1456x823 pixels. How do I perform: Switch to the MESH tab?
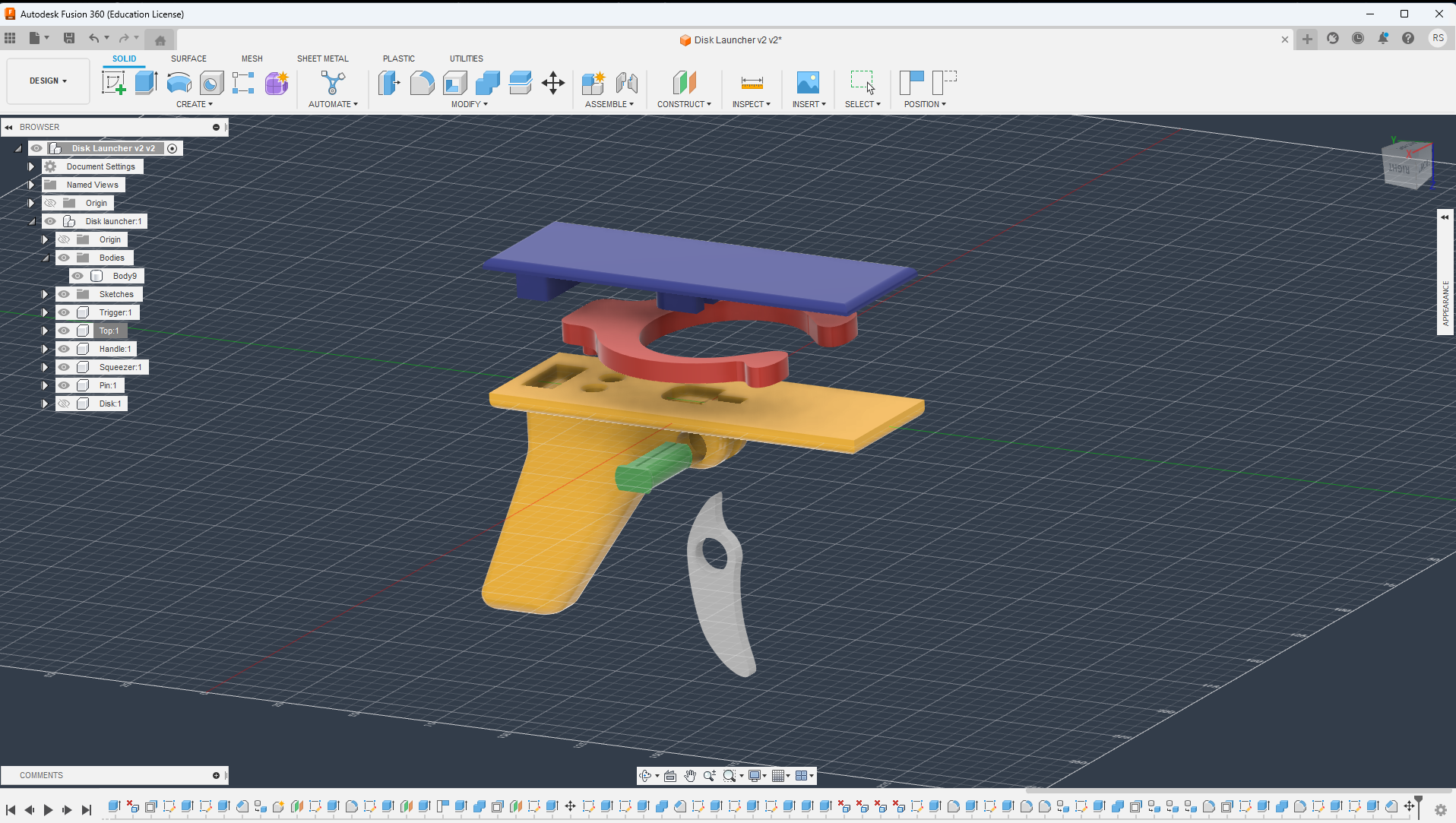coord(252,59)
